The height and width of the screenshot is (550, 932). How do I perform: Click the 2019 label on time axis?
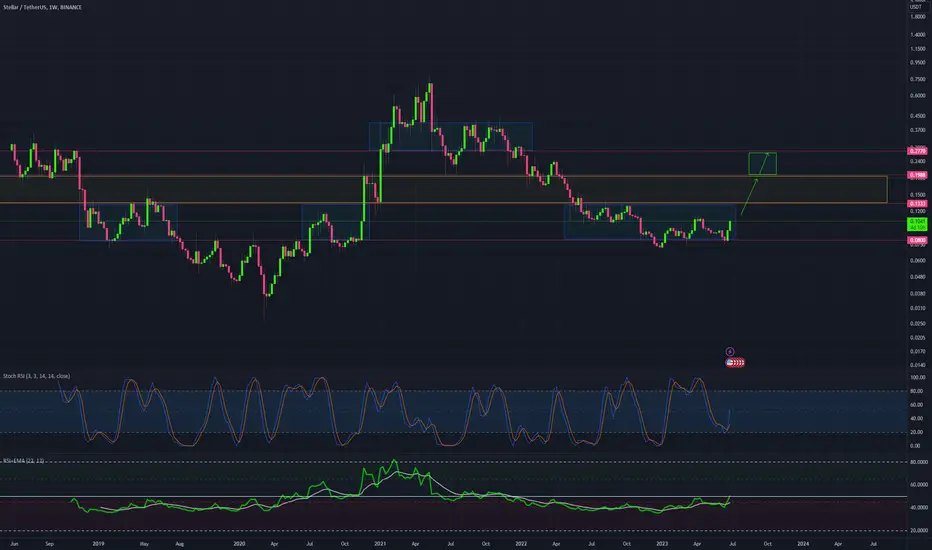[99, 543]
